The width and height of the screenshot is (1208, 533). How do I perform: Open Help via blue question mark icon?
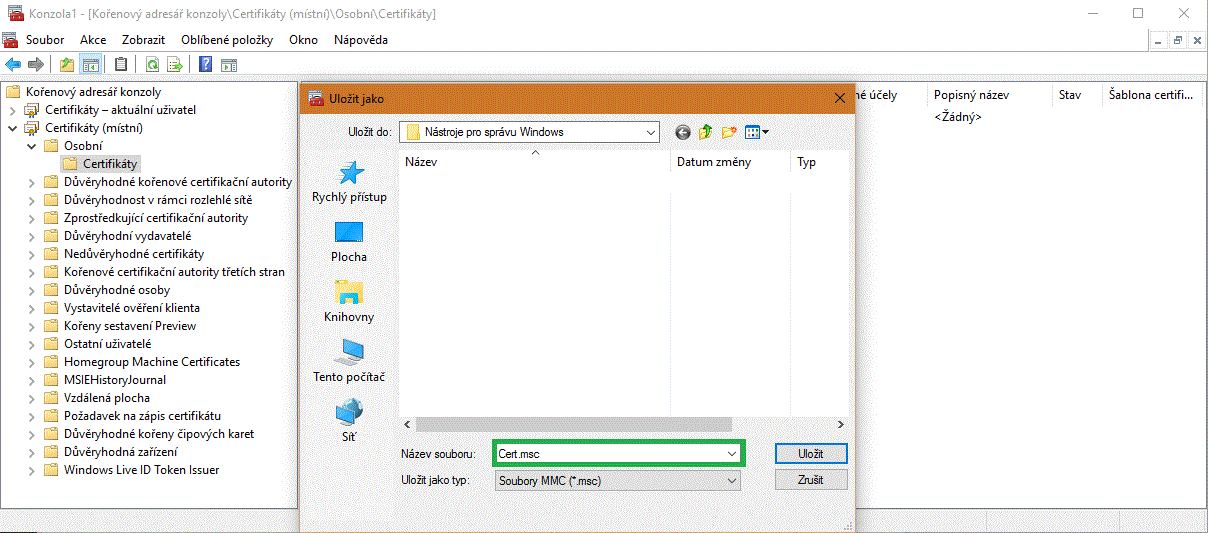point(205,65)
